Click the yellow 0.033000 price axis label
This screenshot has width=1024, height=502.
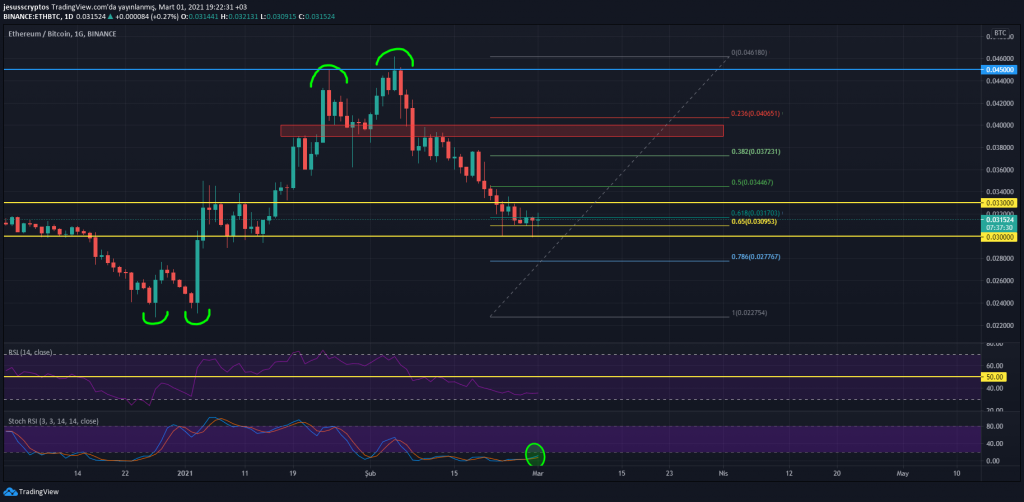coord(997,203)
